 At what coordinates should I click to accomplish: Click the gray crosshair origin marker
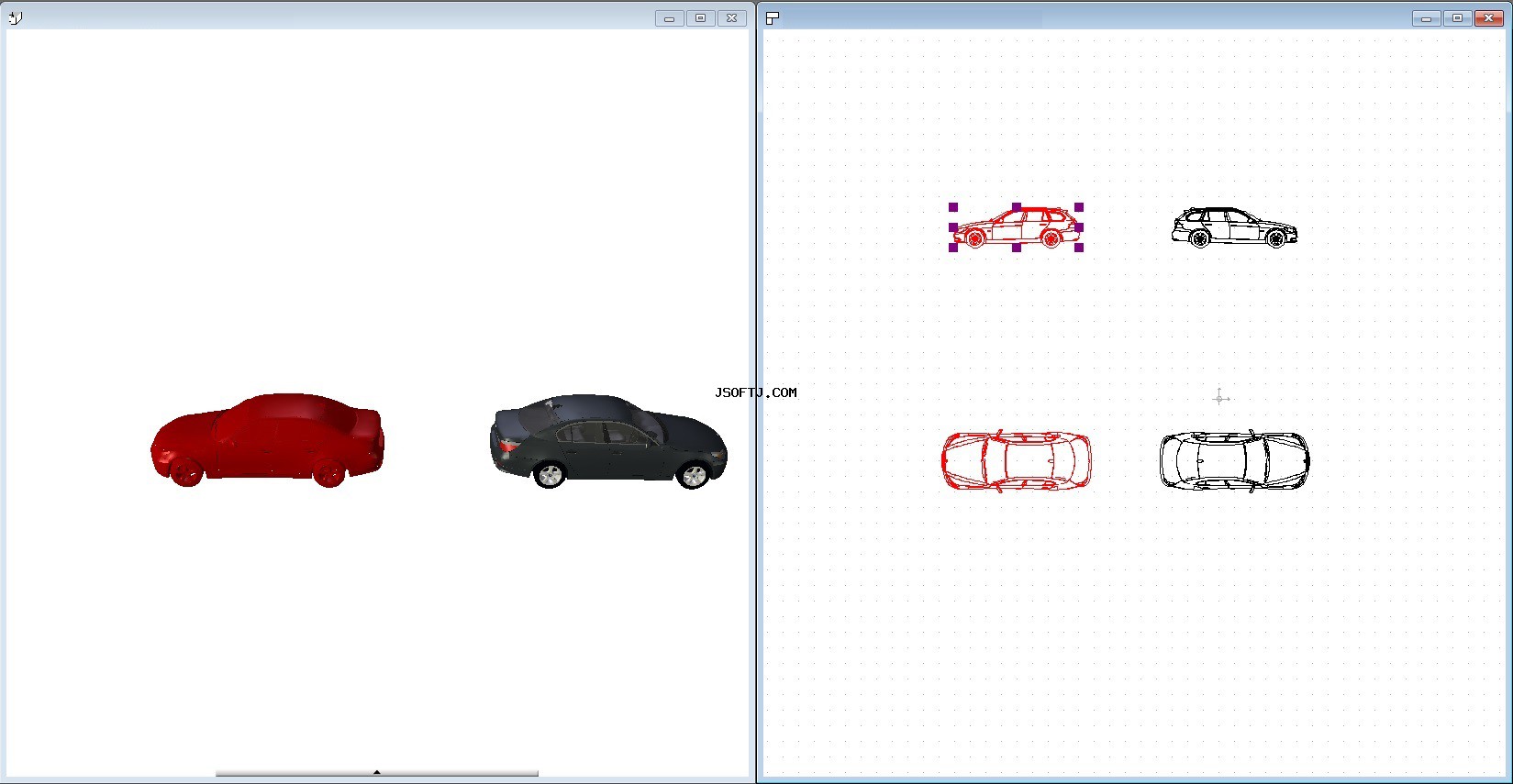click(x=1219, y=398)
